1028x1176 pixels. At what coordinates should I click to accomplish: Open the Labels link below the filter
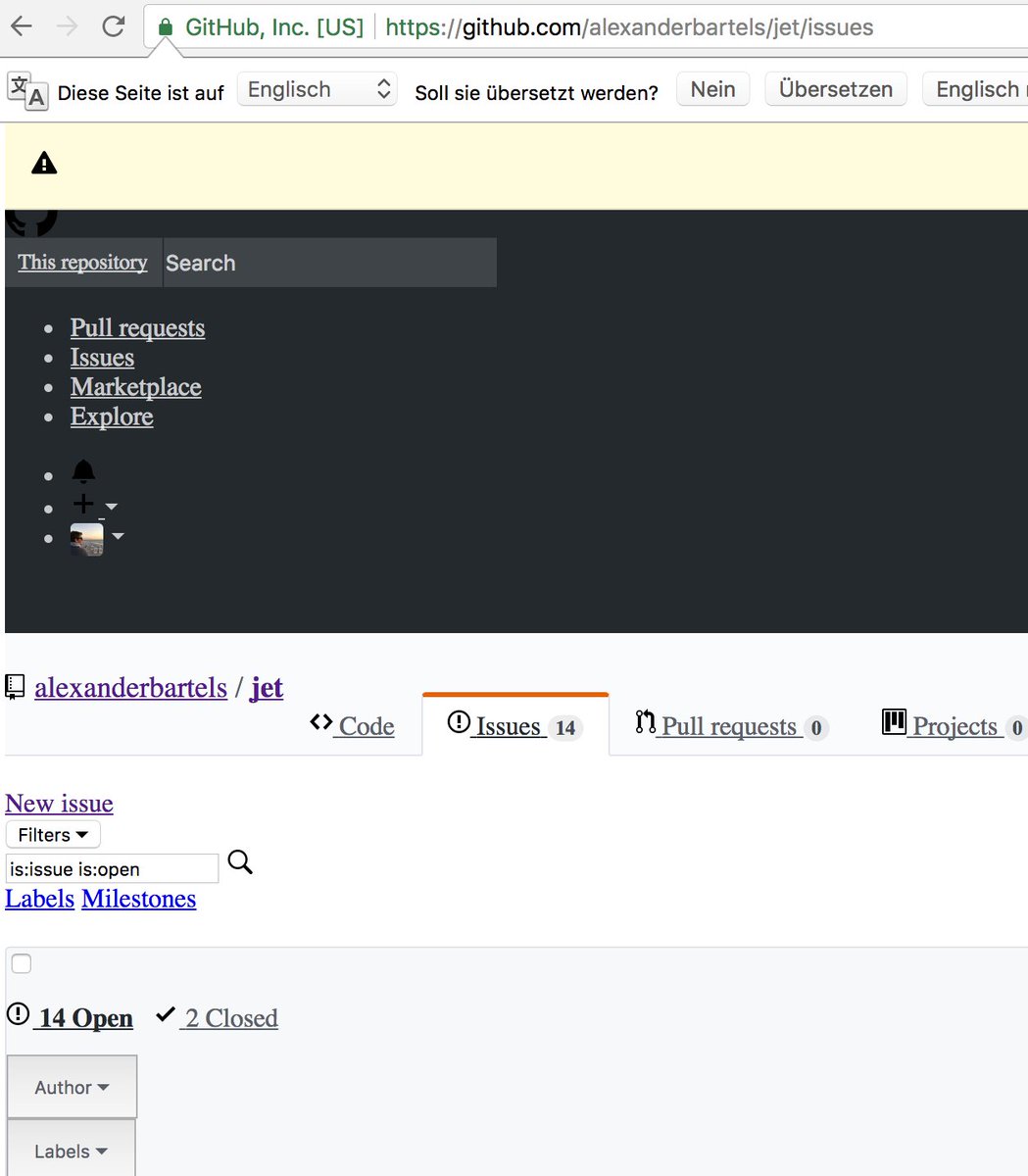pos(39,899)
